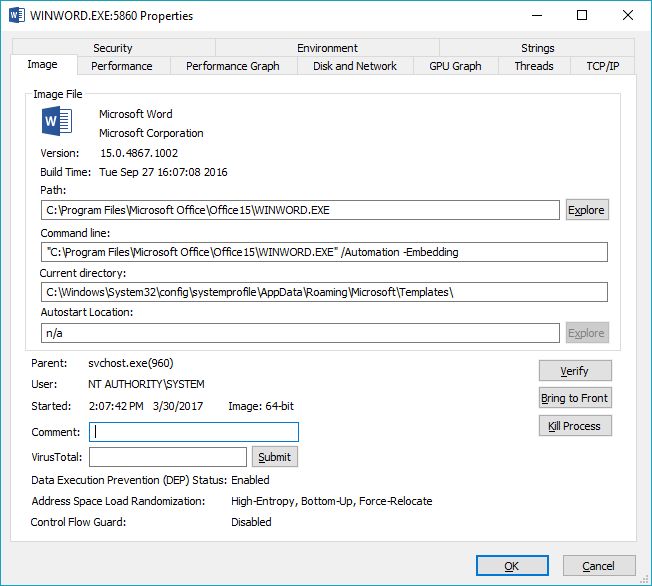Switch to the Security tab
This screenshot has width=652, height=586.
click(113, 48)
